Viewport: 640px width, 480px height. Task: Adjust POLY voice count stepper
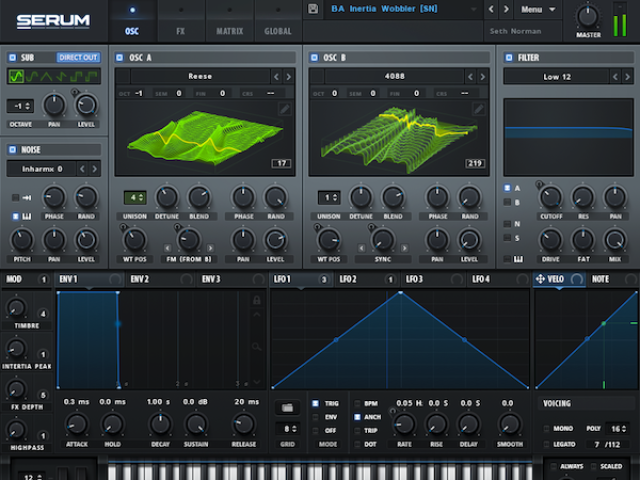(x=618, y=429)
